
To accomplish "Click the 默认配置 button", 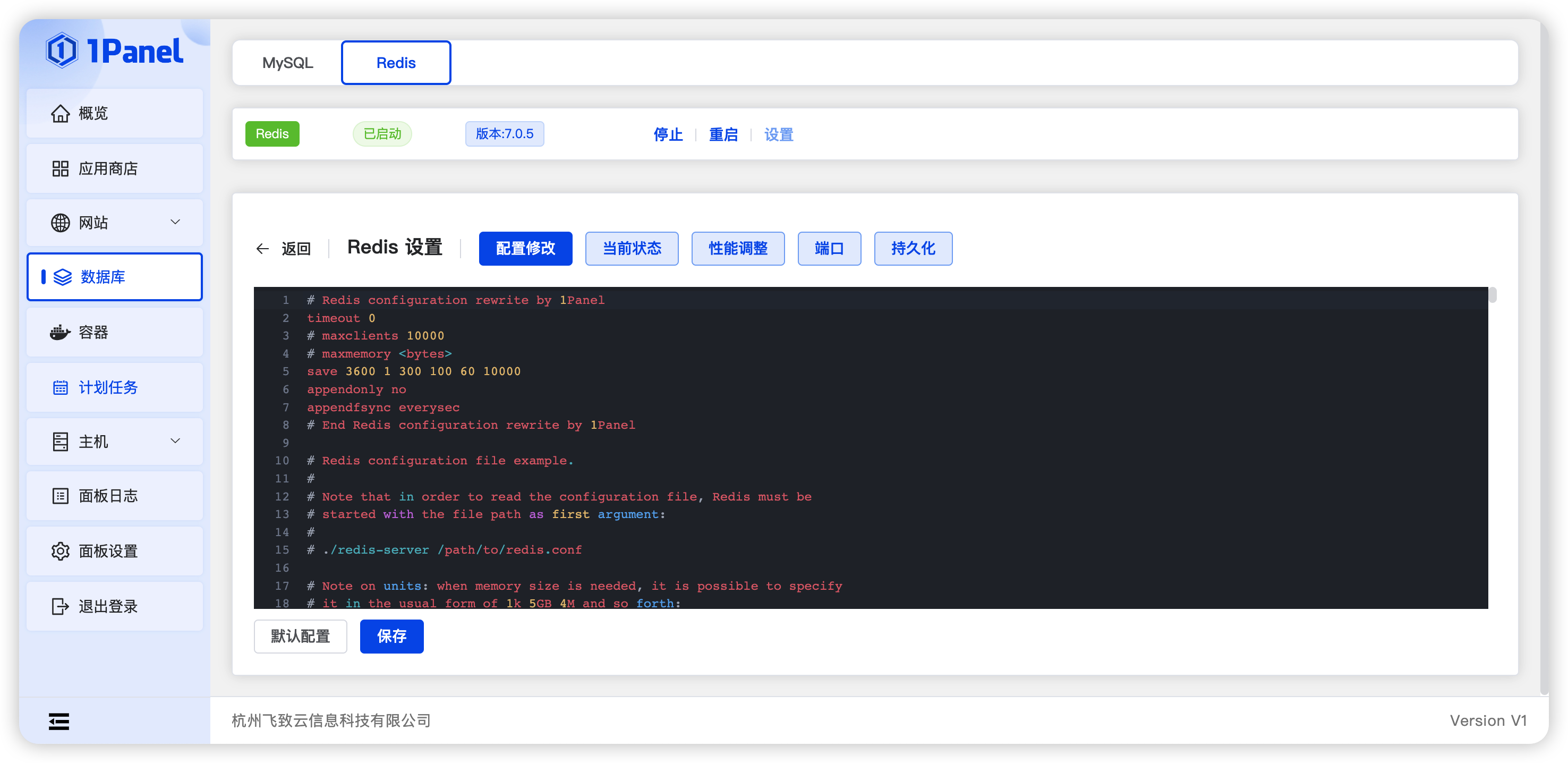I will pos(300,637).
